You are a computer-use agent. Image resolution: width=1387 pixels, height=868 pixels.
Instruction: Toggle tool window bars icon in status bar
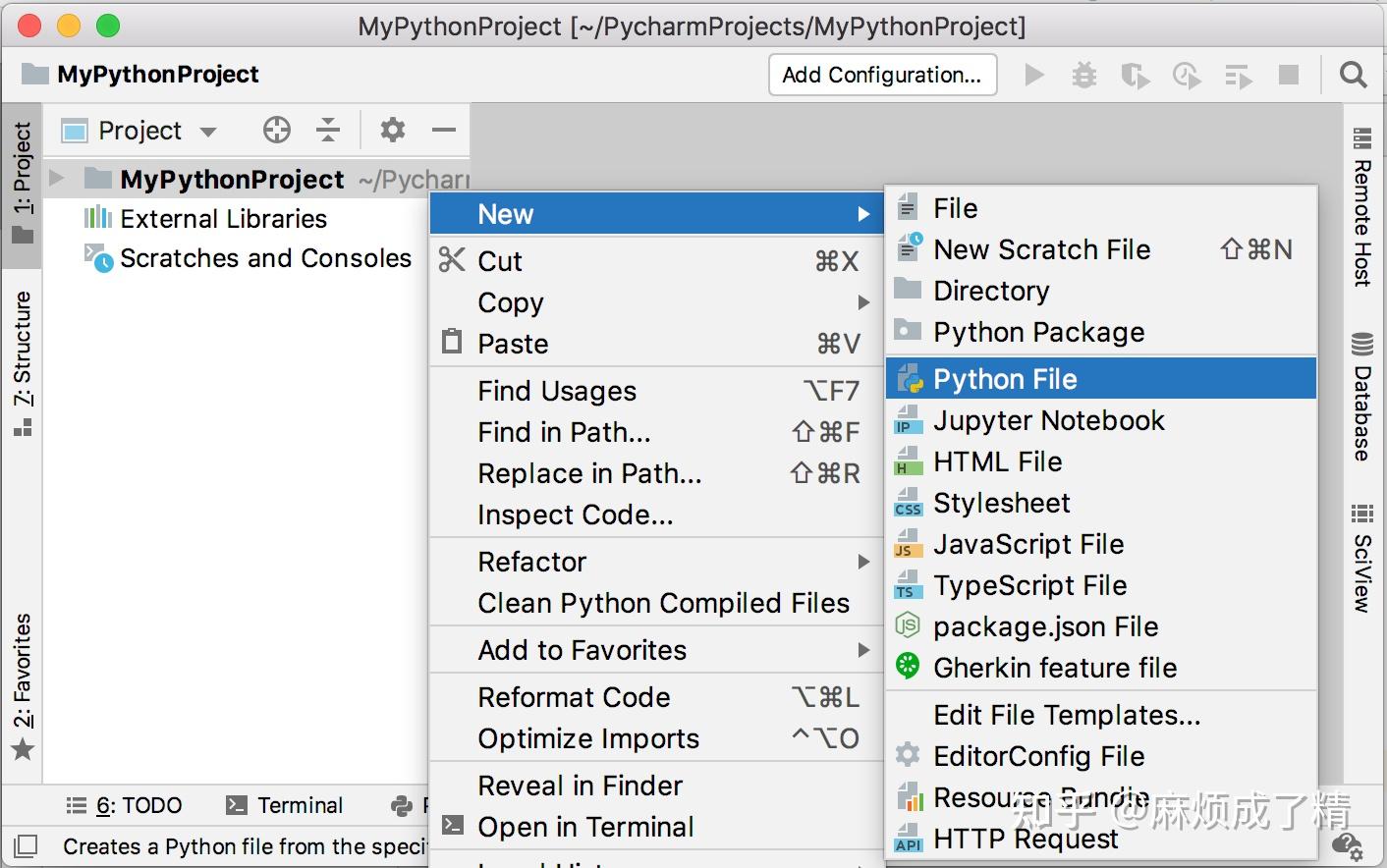[x=26, y=845]
